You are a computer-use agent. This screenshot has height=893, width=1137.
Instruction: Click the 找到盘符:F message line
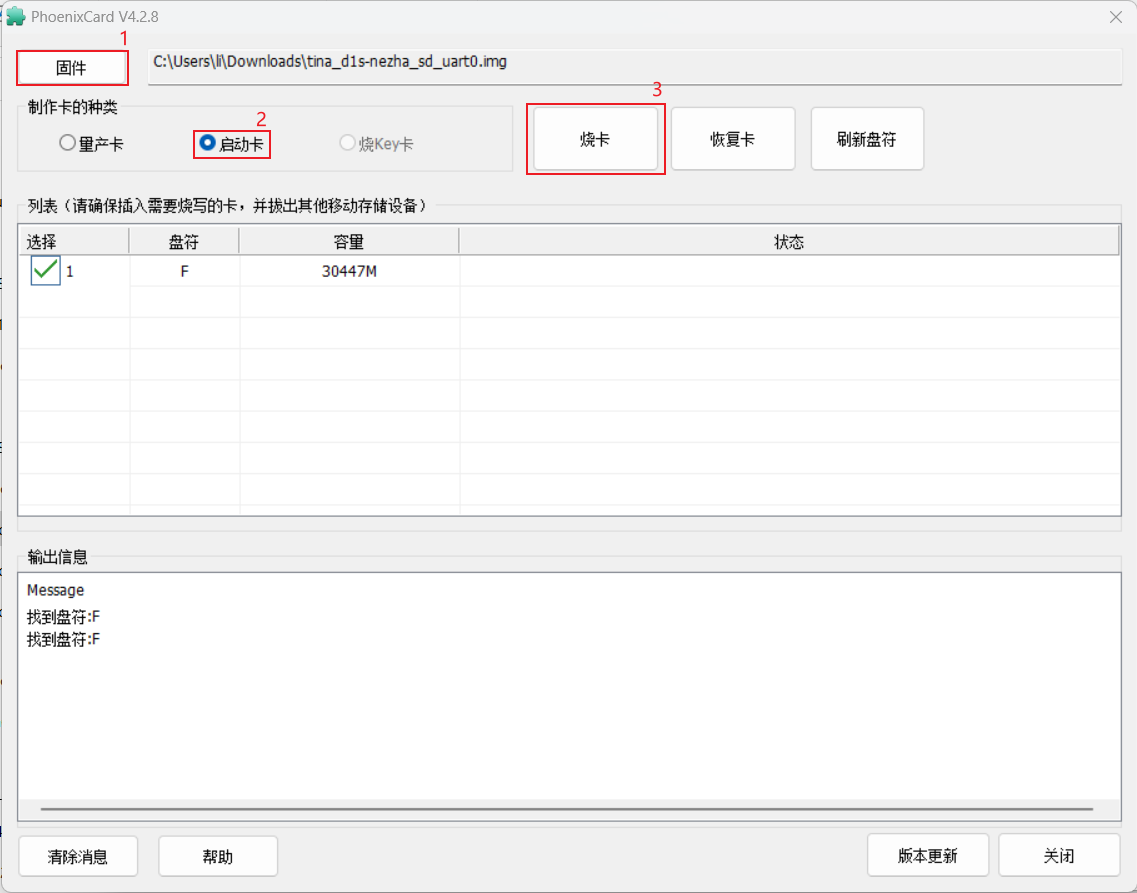point(62,616)
